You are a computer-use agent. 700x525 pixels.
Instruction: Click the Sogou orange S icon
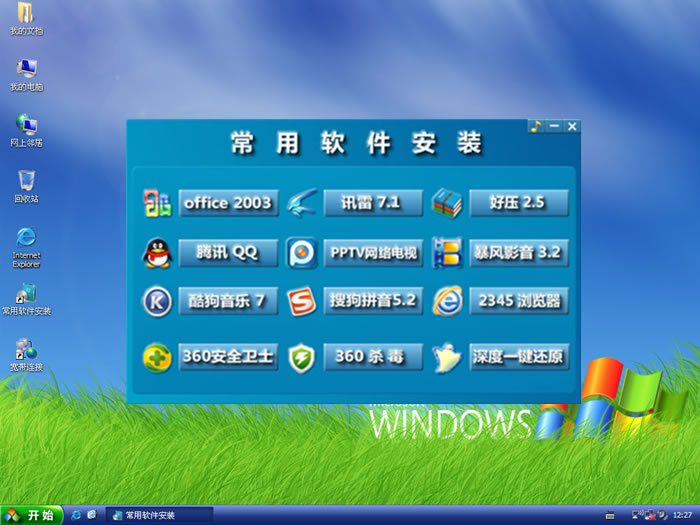(x=302, y=302)
